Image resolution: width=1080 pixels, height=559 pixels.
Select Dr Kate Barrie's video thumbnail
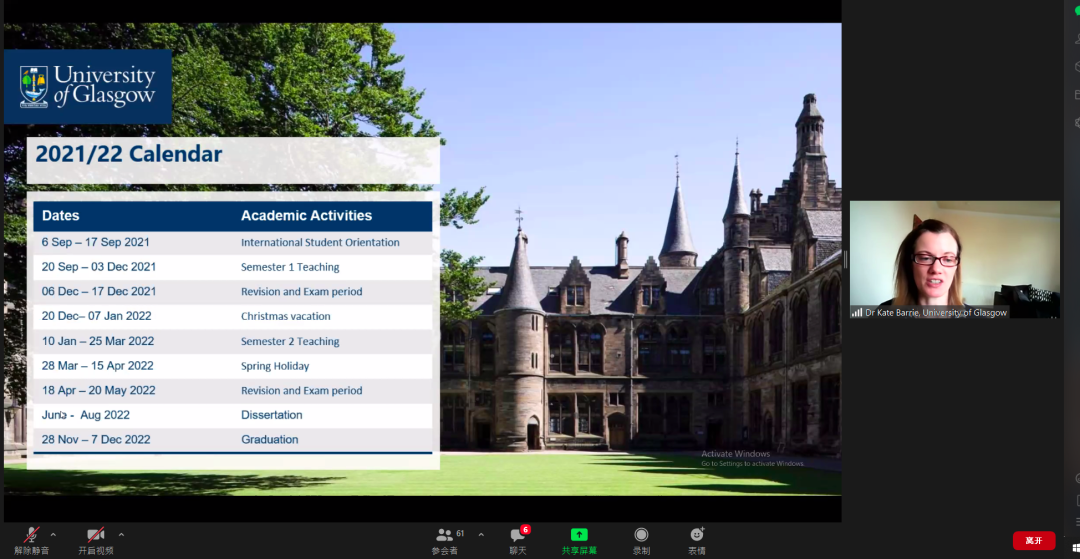coord(955,260)
